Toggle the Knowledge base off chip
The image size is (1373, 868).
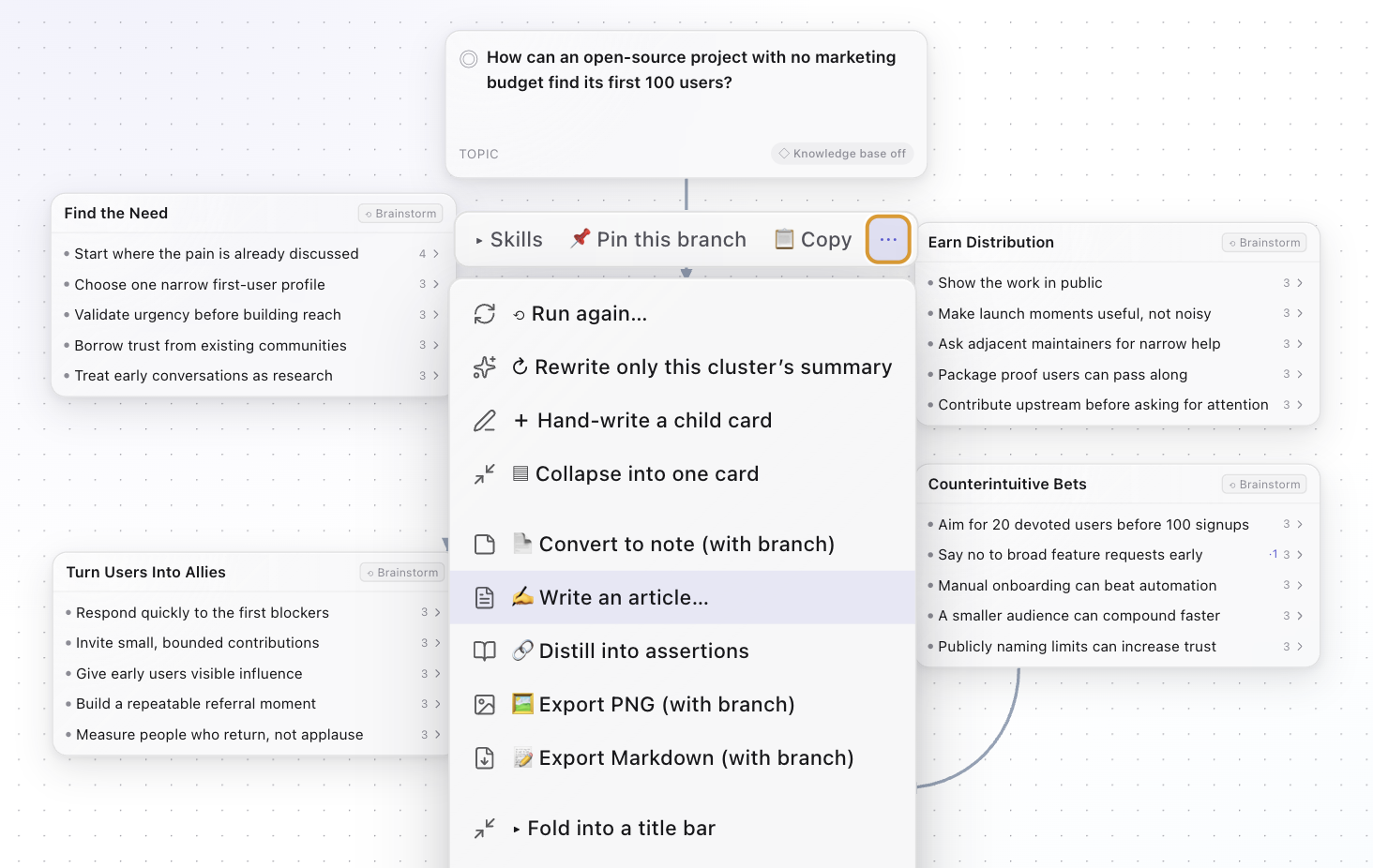pyautogui.click(x=842, y=154)
